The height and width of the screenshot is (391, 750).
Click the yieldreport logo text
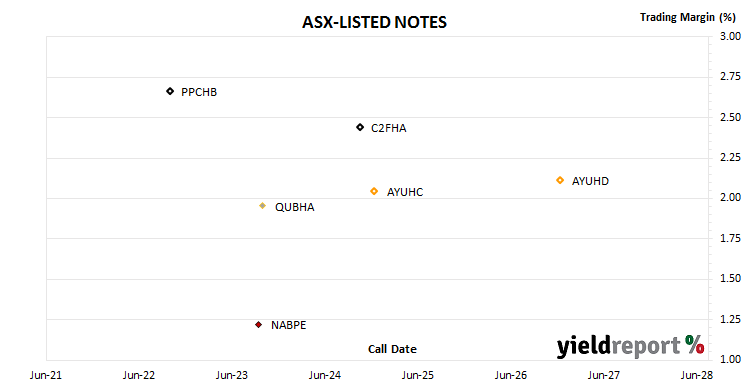pos(618,346)
